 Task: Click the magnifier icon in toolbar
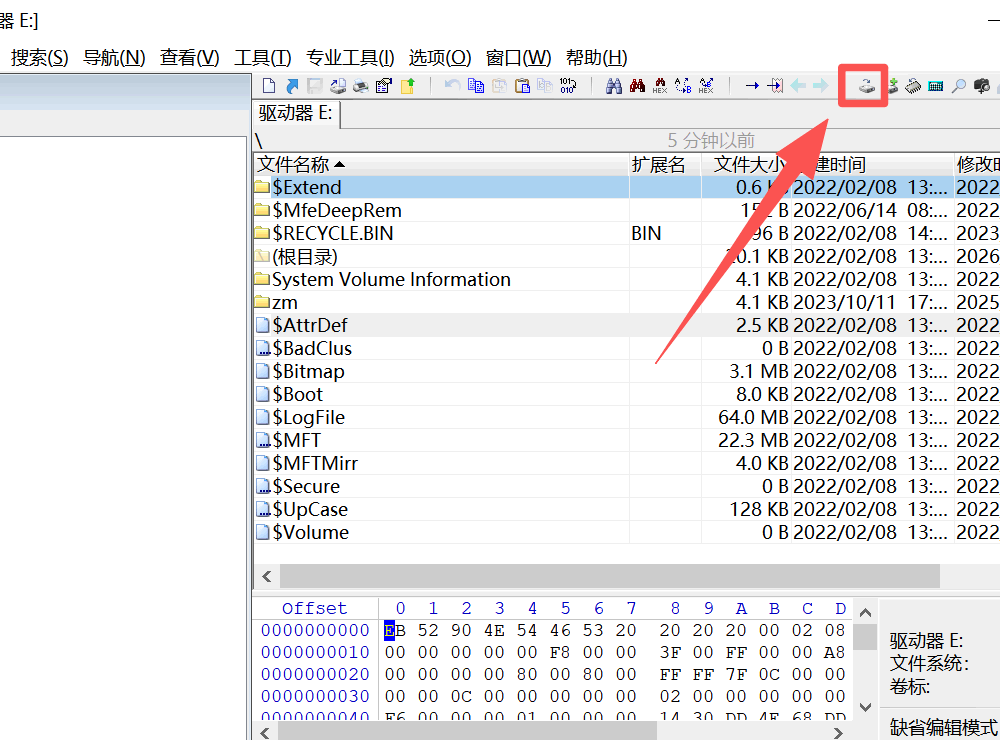coord(958,86)
